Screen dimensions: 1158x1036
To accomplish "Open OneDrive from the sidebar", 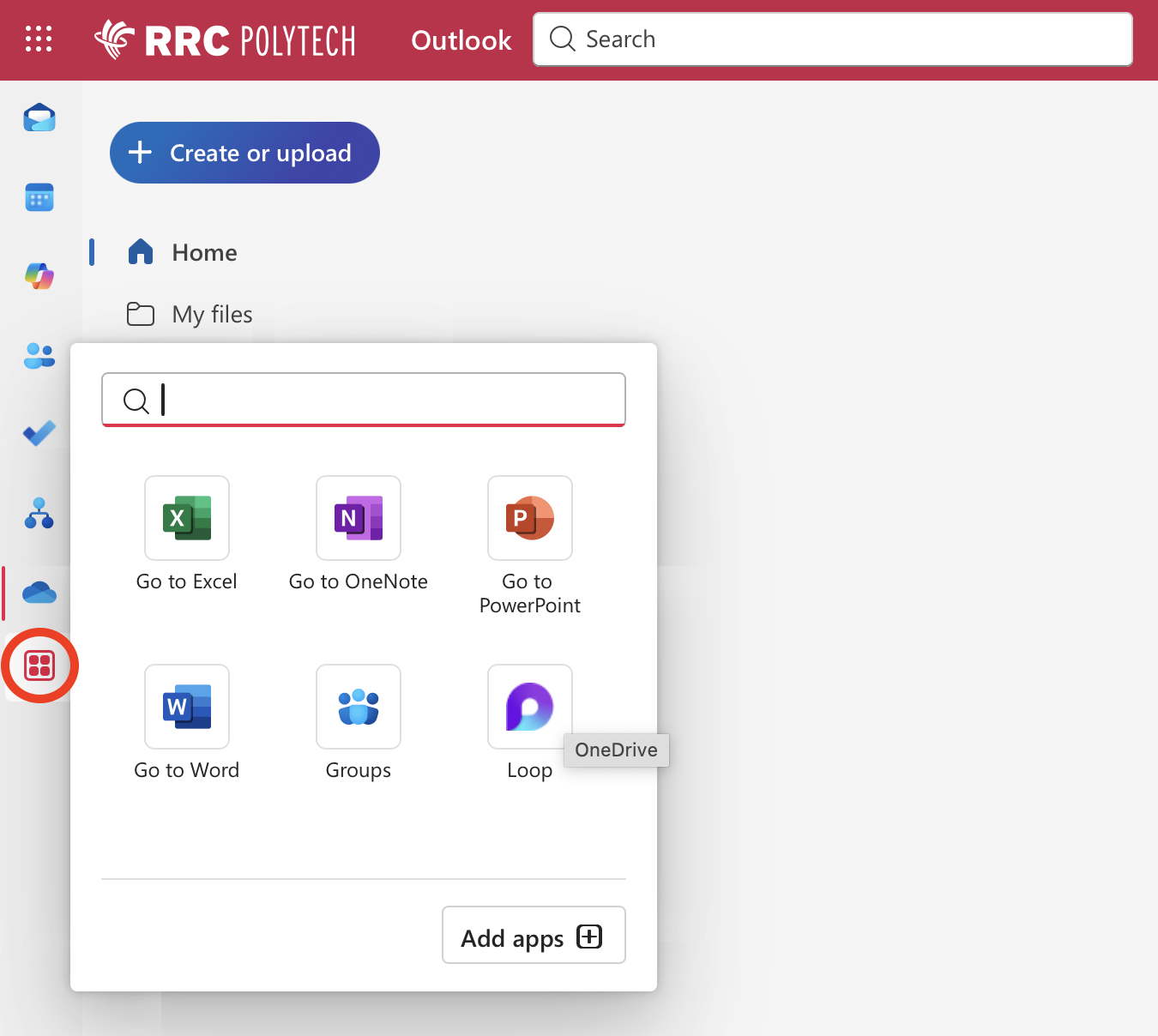I will click(39, 593).
